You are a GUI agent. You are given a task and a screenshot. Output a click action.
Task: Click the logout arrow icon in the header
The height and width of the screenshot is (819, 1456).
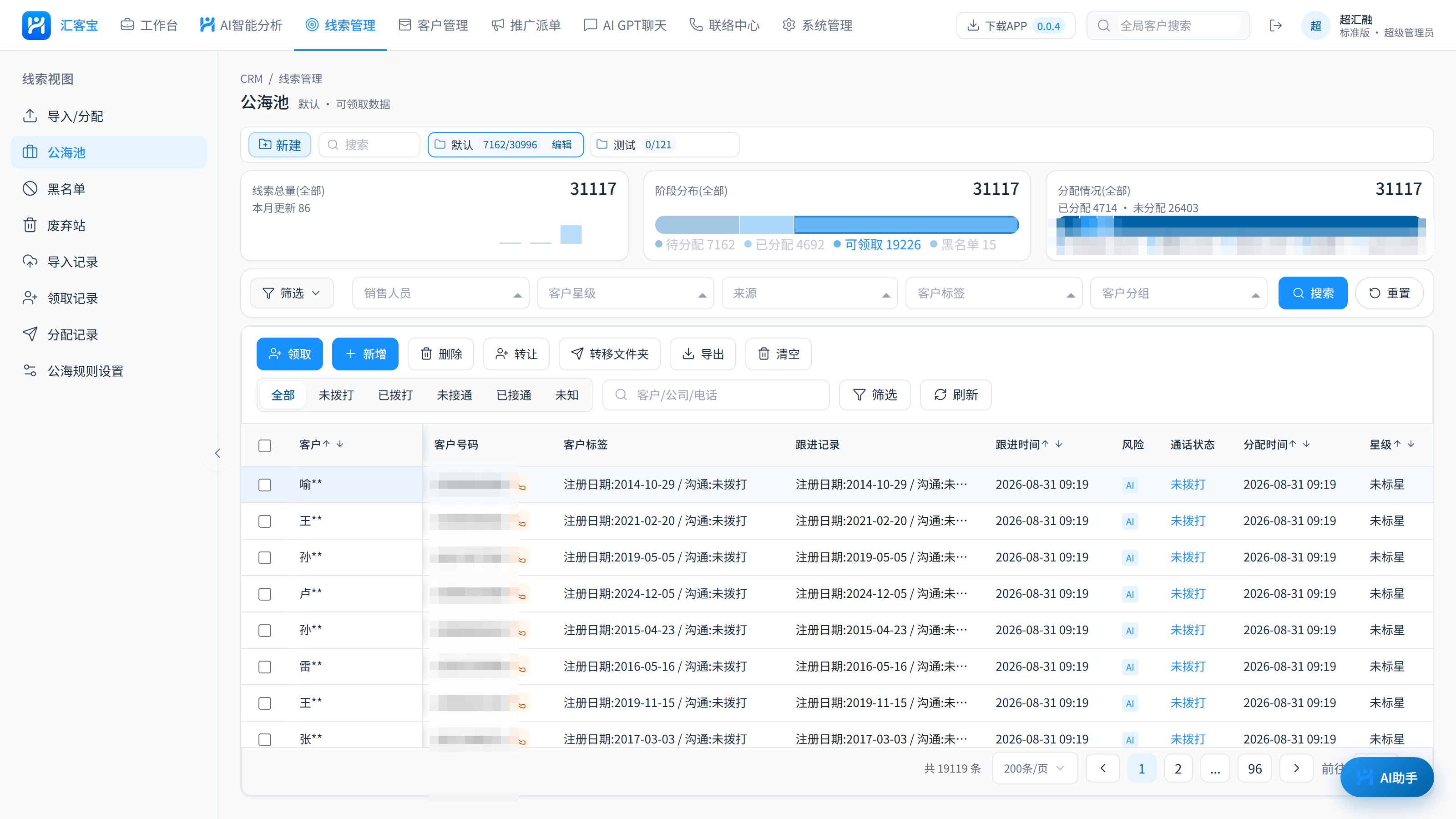pyautogui.click(x=1276, y=25)
